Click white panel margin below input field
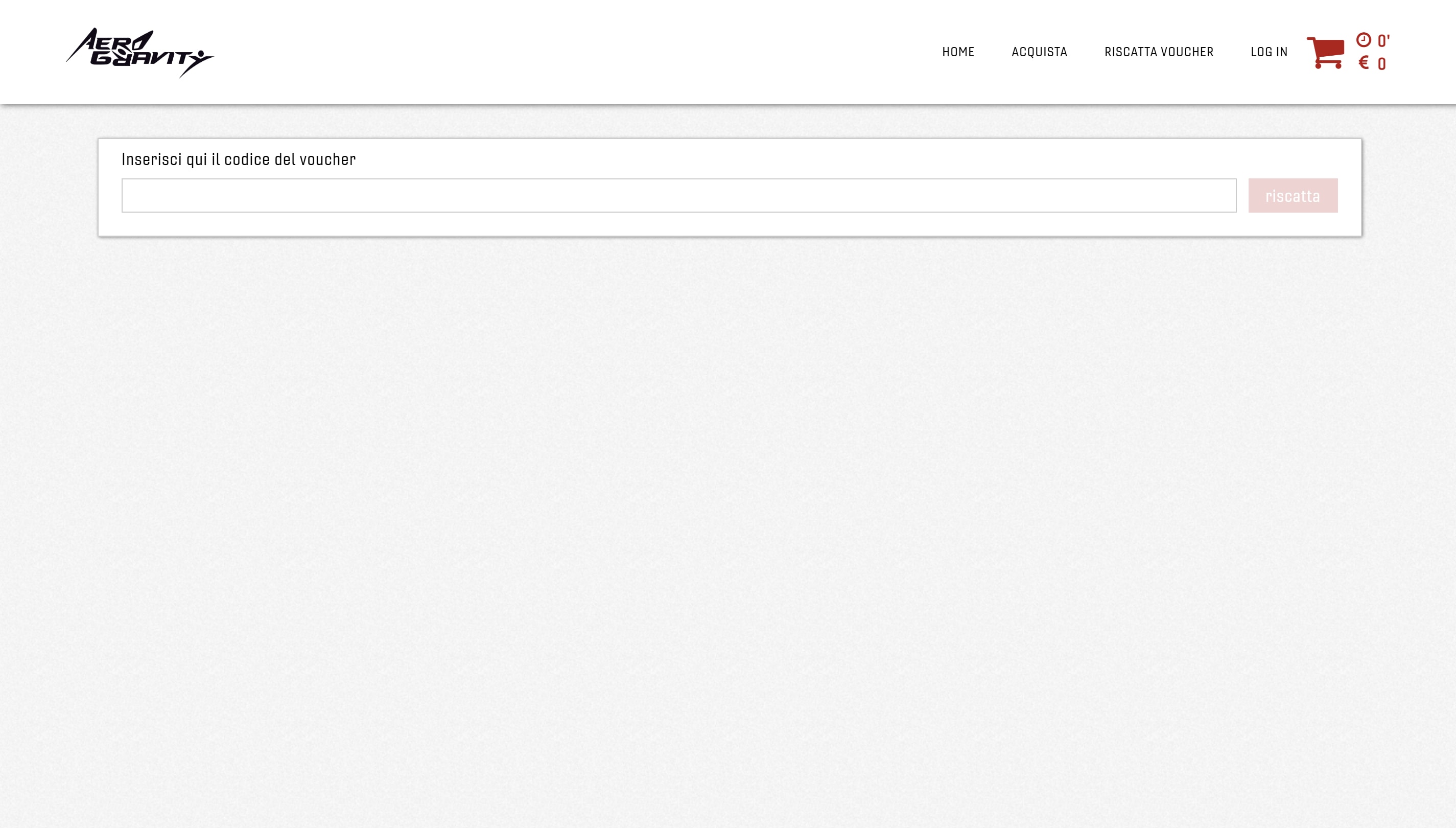The height and width of the screenshot is (828, 1456). pos(678,224)
